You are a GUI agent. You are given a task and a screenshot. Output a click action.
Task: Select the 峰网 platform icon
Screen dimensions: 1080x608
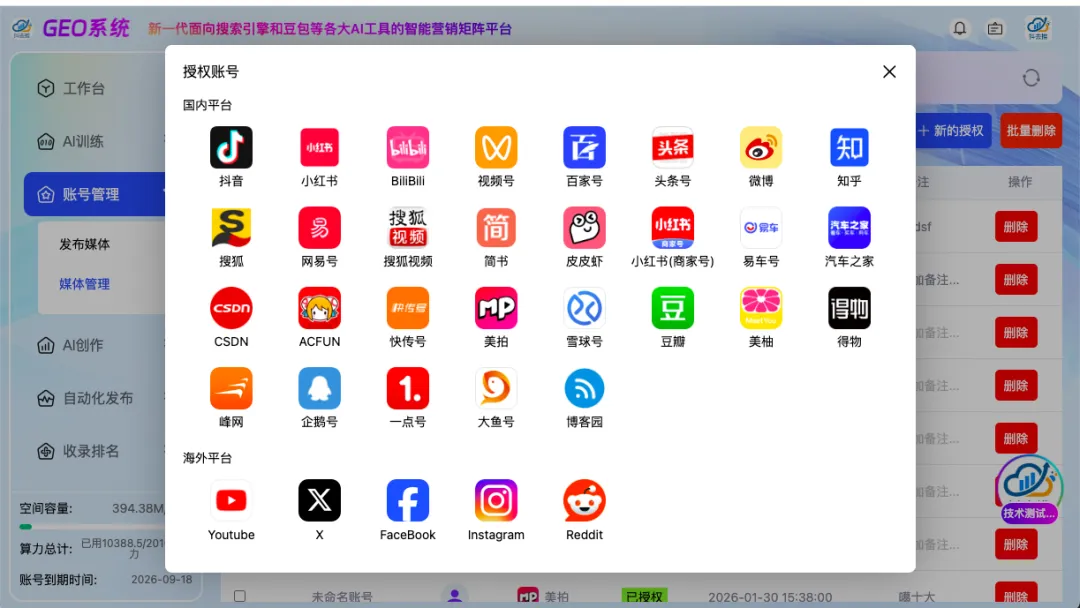[231, 388]
